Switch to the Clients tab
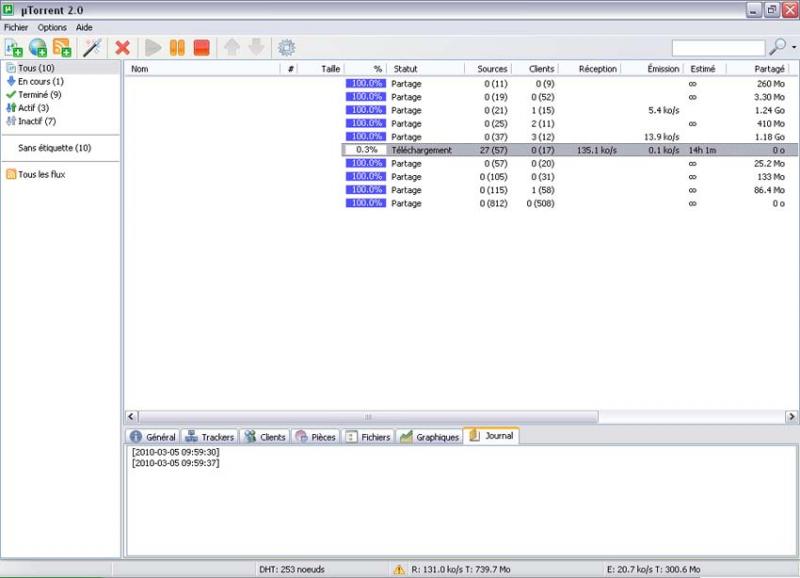 264,437
